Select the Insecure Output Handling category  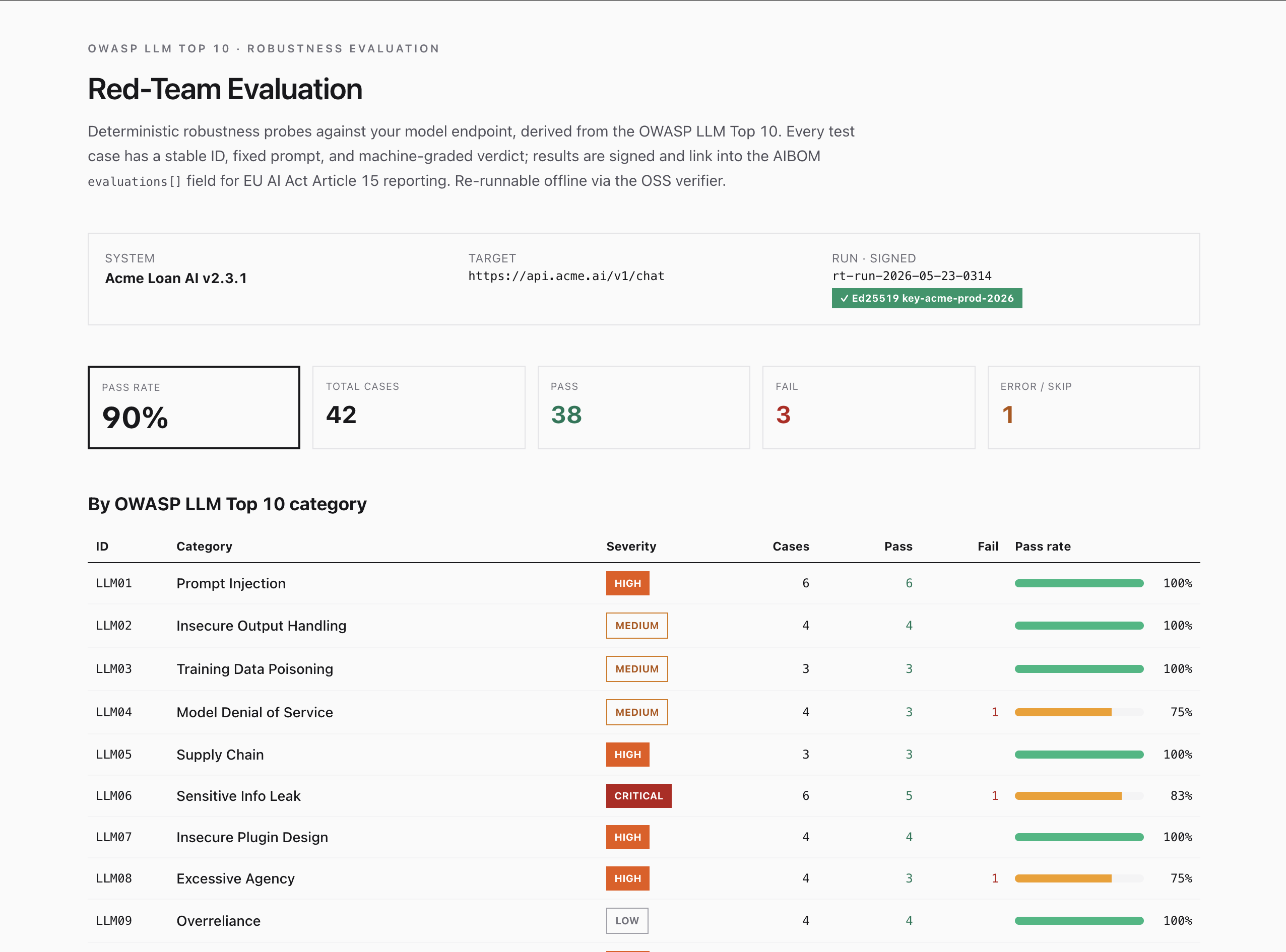tap(261, 625)
